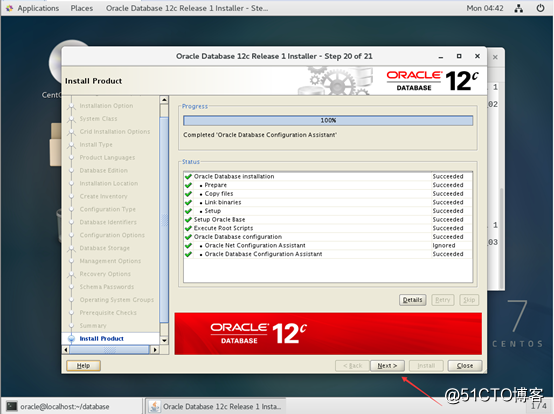Image resolution: width=554 pixels, height=414 pixels.
Task: Select the Create Inventory step
Action: coord(103,196)
